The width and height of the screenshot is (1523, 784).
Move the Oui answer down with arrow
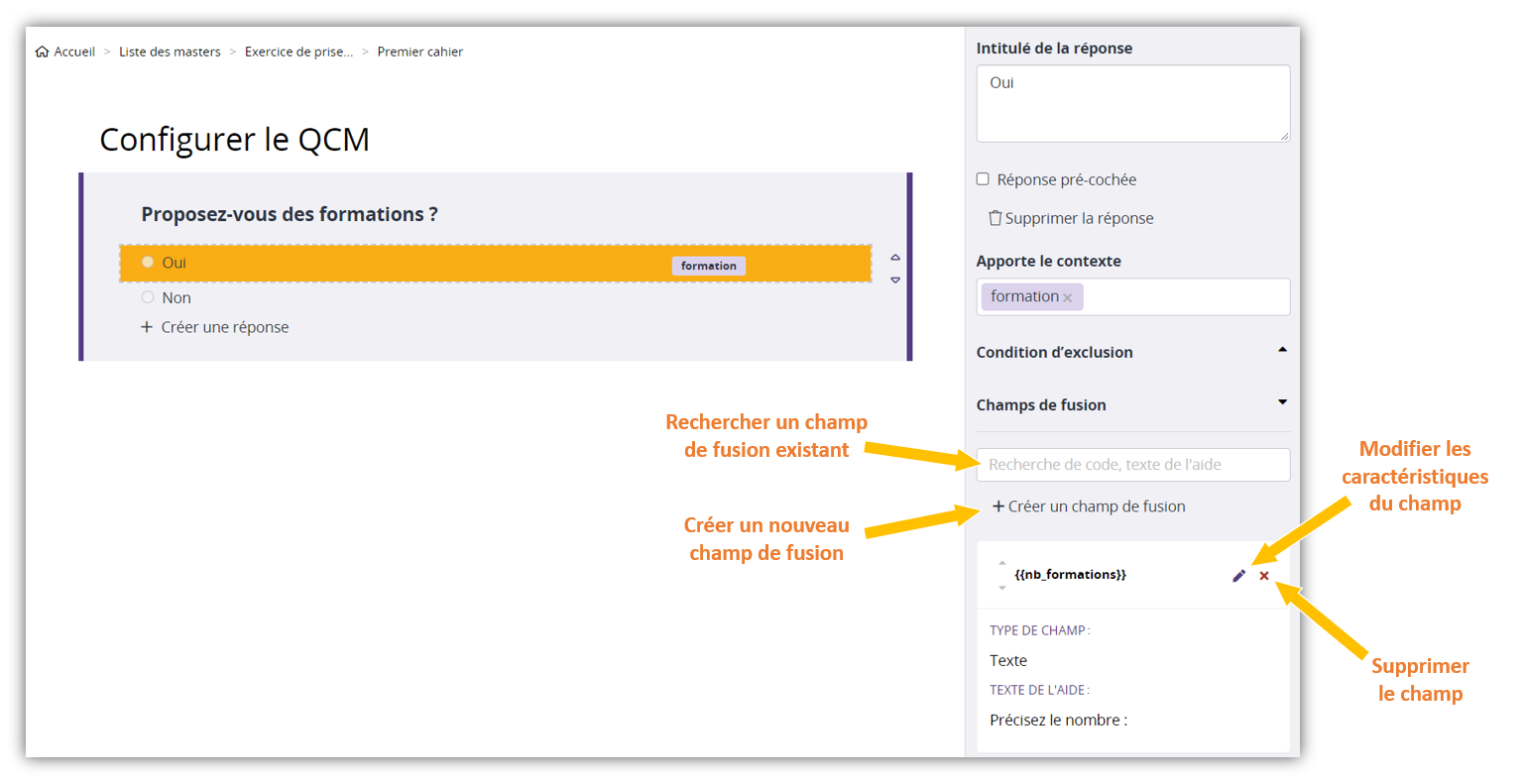tap(895, 280)
